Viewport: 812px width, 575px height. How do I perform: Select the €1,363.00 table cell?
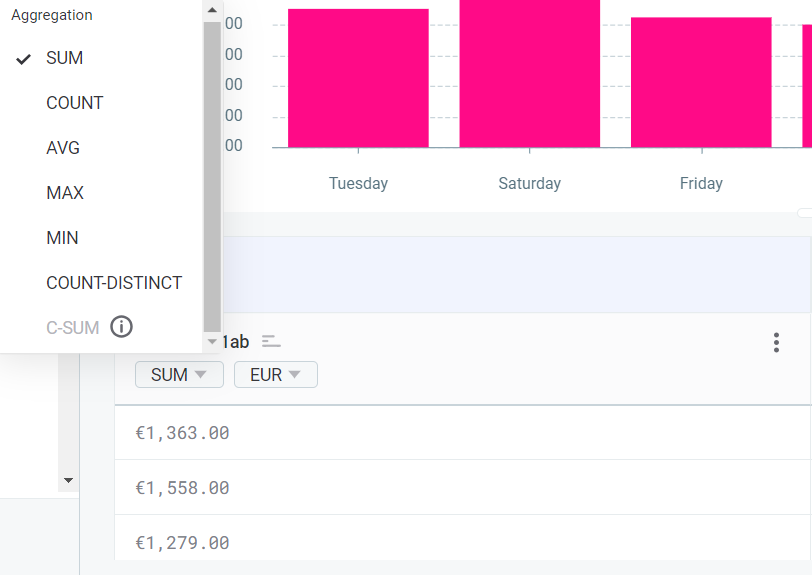183,433
